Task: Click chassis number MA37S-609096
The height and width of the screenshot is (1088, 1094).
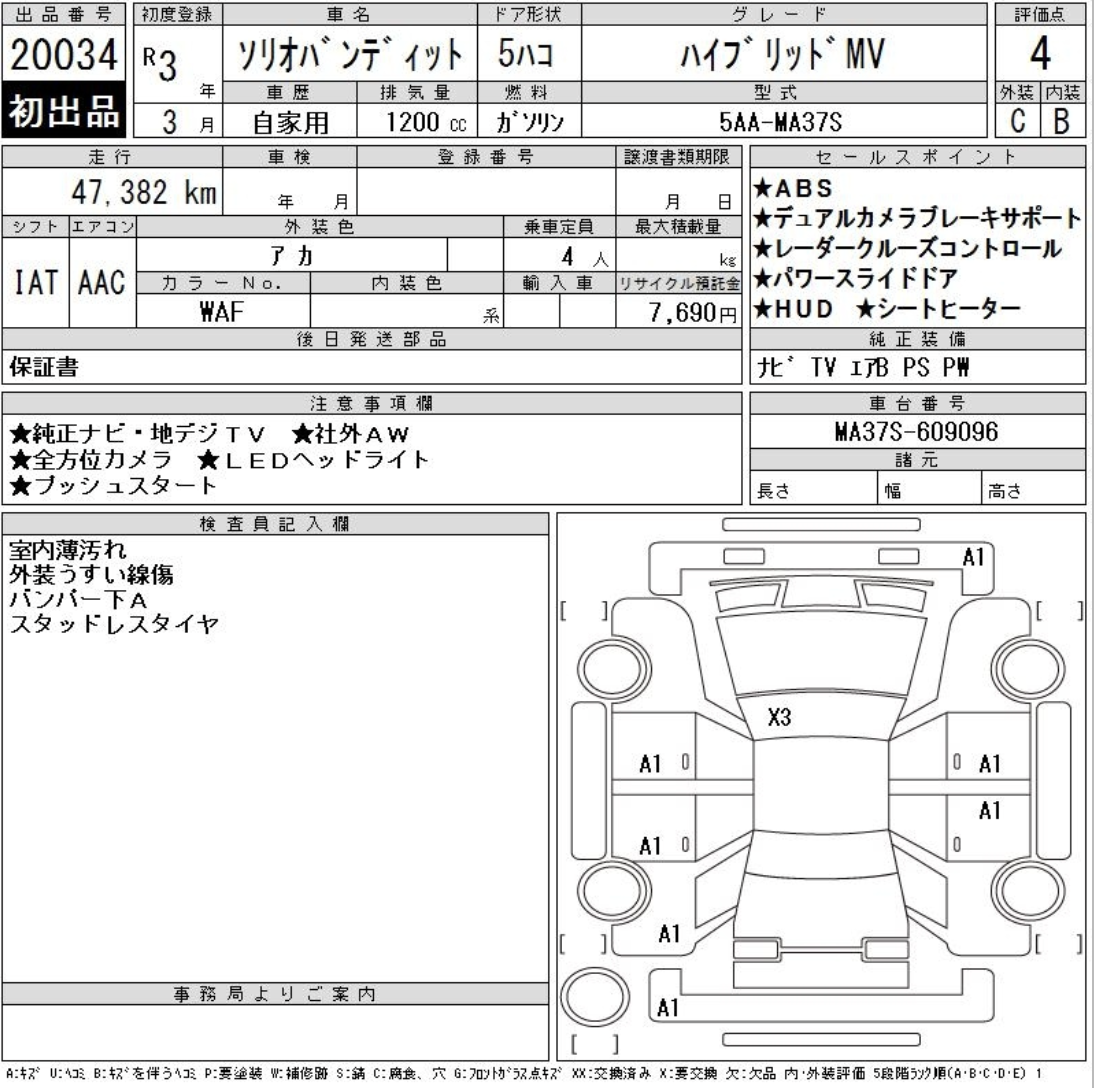Action: click(916, 431)
